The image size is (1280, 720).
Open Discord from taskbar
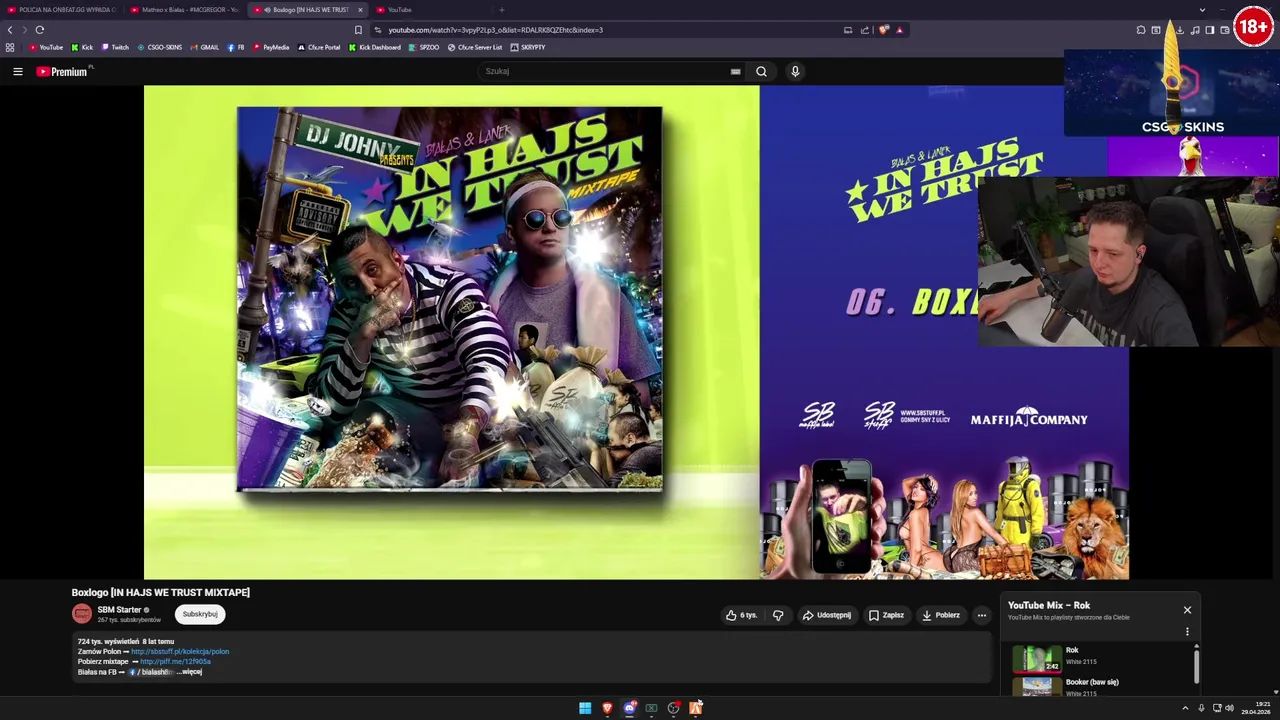[x=629, y=708]
